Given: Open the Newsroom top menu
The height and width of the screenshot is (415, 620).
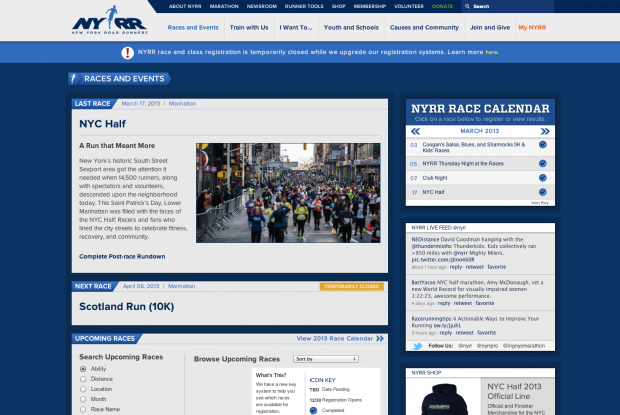Looking at the screenshot, I should click(262, 6).
